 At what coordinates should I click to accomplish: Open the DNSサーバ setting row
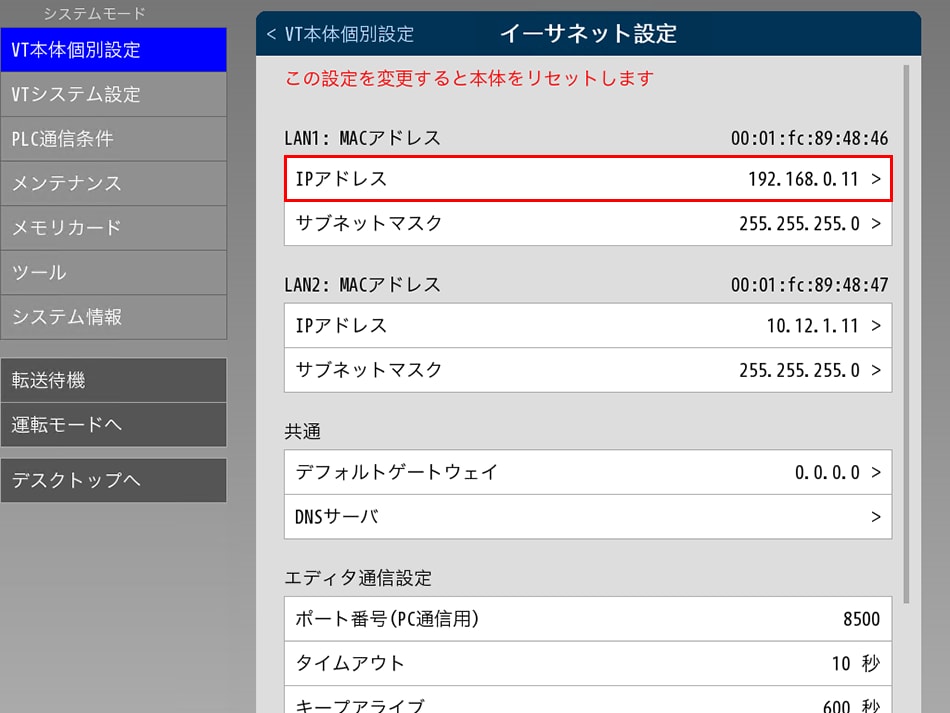point(588,517)
